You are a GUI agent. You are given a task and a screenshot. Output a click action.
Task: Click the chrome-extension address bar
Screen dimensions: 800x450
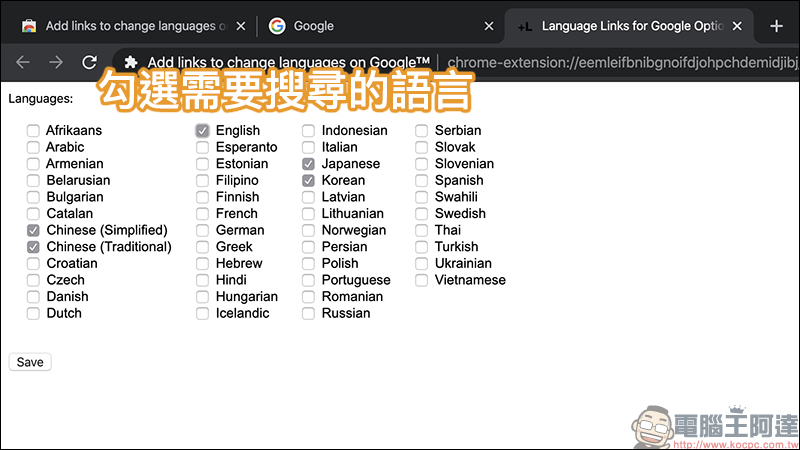[620, 62]
